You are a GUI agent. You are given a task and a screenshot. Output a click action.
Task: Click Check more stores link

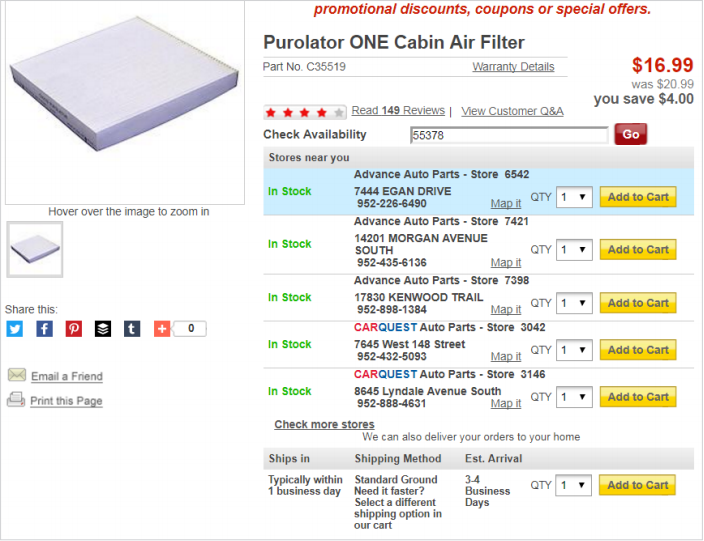[x=324, y=424]
